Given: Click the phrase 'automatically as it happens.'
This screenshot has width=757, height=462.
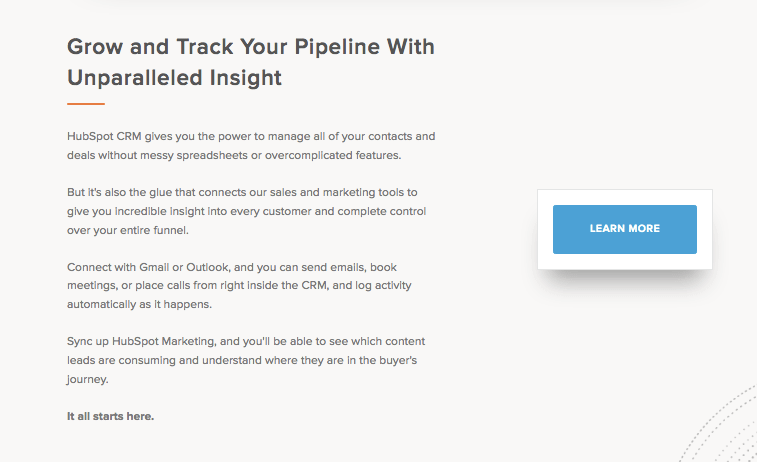Looking at the screenshot, I should [140, 305].
